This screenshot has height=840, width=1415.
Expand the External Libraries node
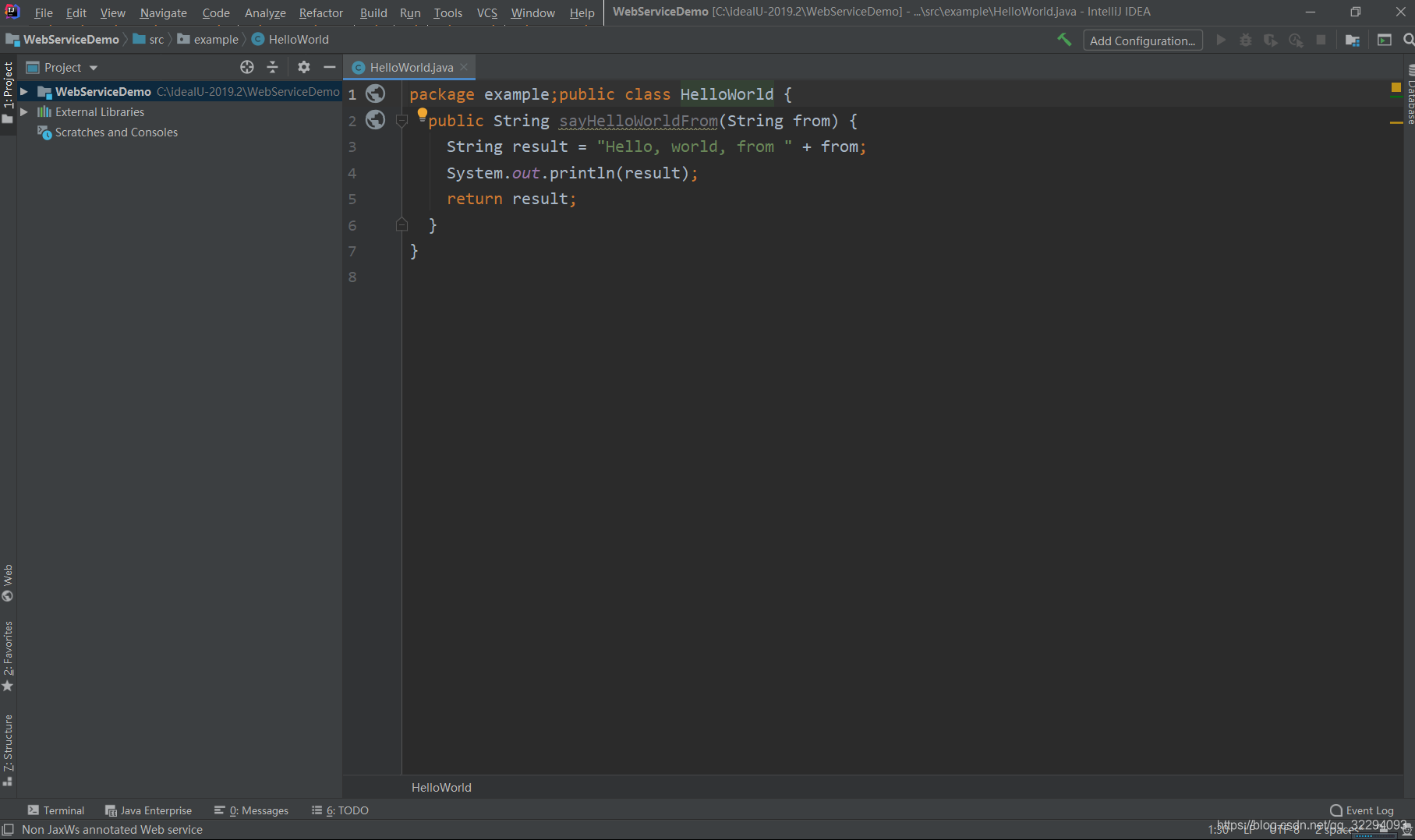pos(24,111)
